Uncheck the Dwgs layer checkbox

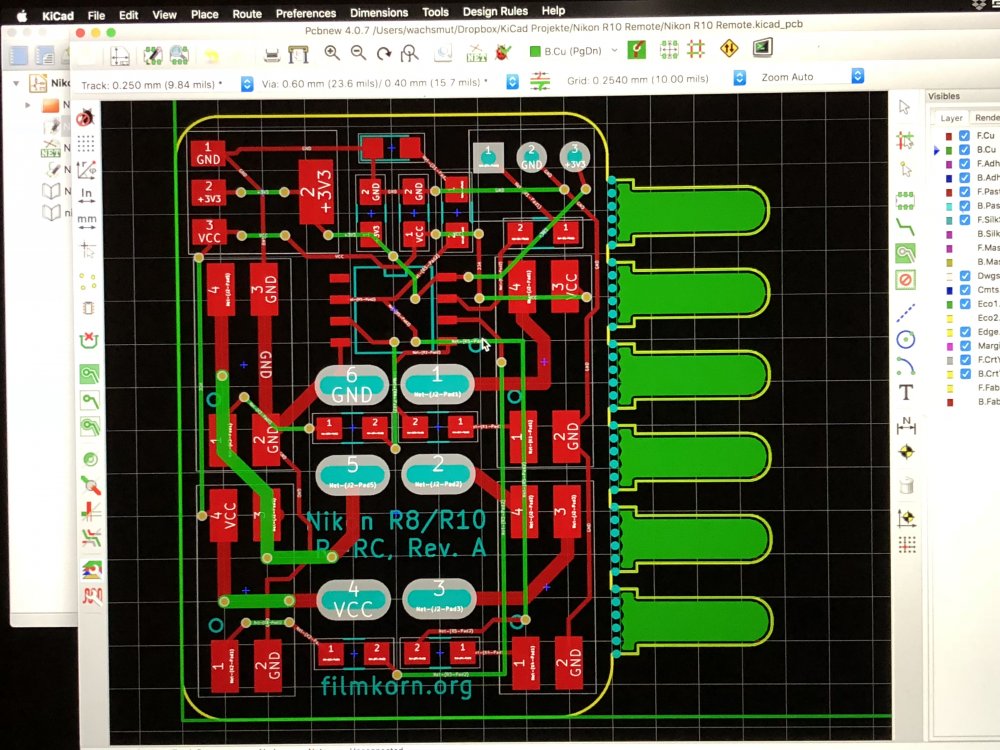964,276
